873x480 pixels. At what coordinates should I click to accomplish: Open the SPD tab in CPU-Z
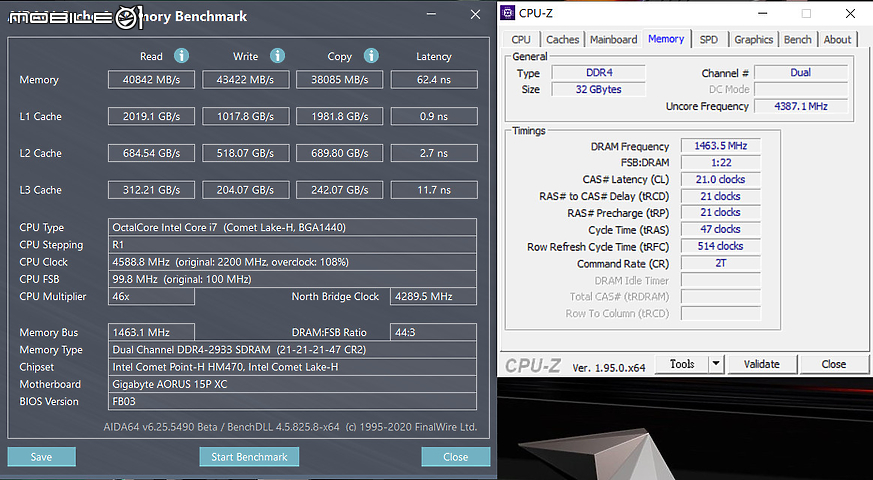[x=709, y=40]
